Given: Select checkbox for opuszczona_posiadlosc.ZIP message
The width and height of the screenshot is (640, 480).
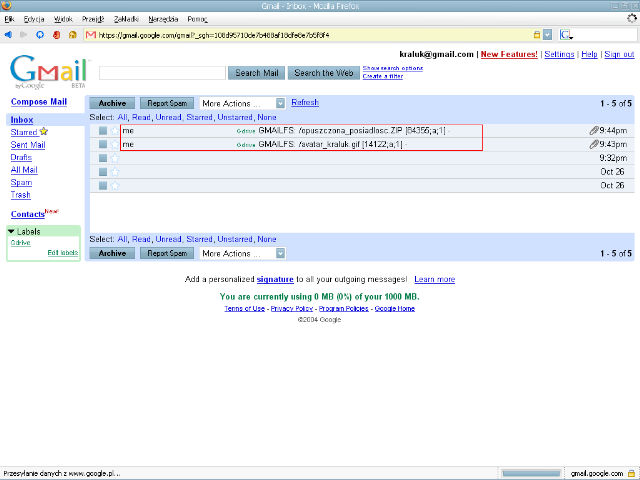Looking at the screenshot, I should tap(103, 131).
